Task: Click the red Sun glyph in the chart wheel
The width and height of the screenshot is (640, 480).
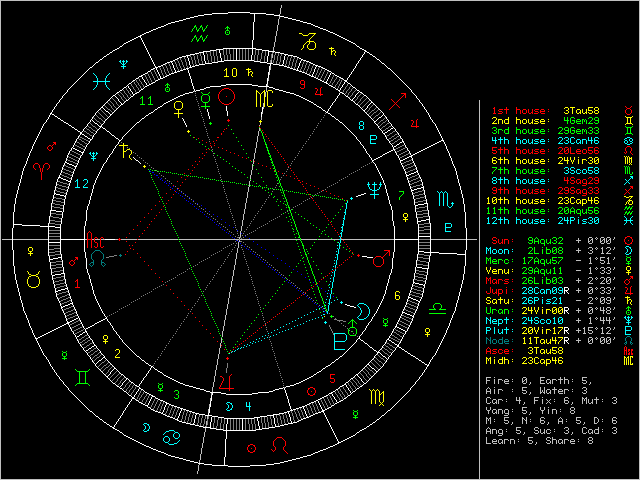Action: click(228, 96)
